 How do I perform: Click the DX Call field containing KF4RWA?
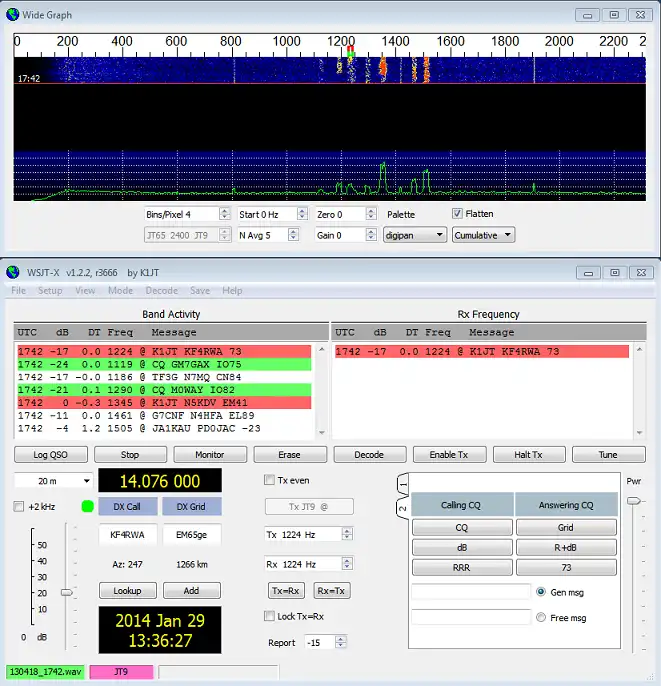[127, 535]
